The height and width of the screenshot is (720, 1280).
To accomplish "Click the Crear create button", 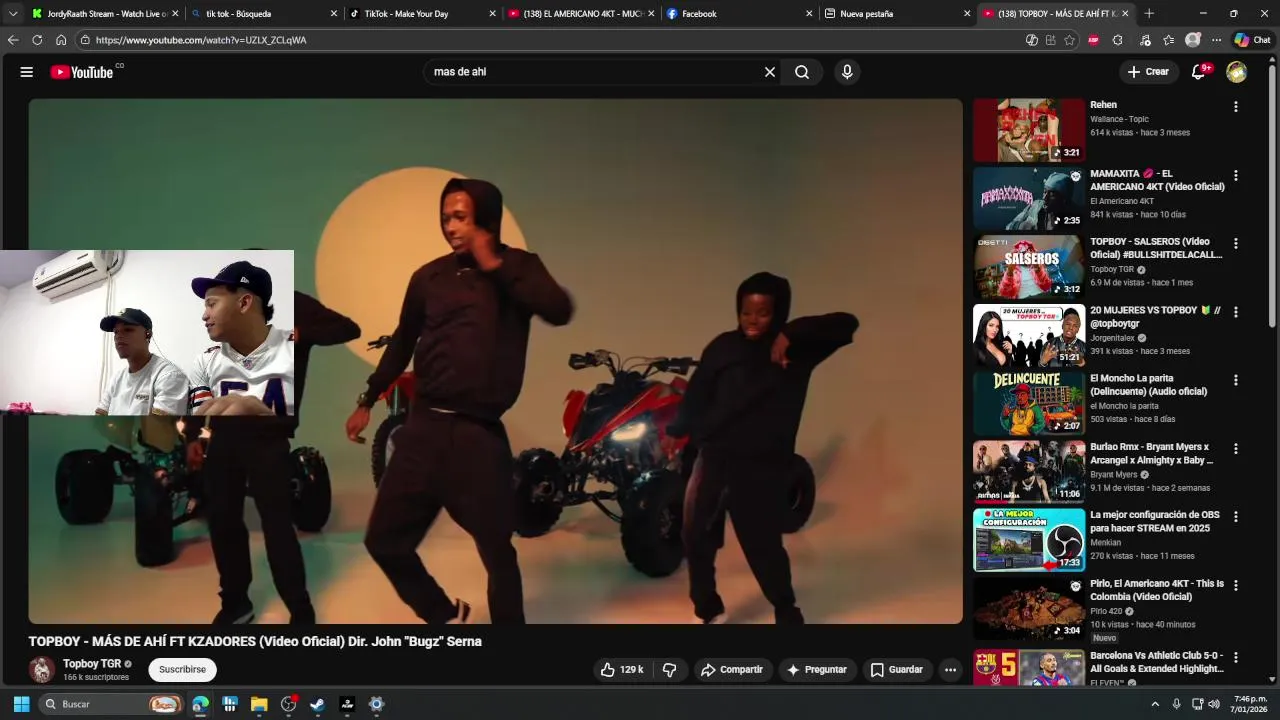I will 1148,72.
